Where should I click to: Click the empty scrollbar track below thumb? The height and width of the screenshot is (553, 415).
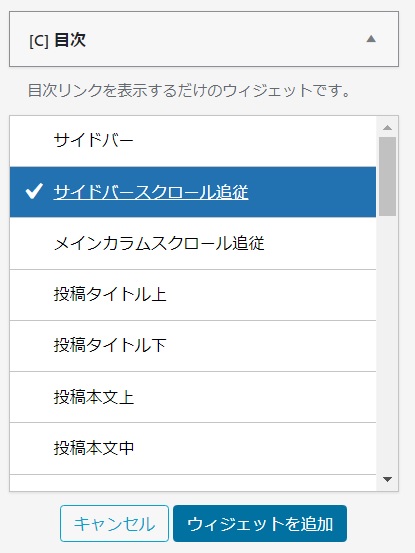pos(387,344)
